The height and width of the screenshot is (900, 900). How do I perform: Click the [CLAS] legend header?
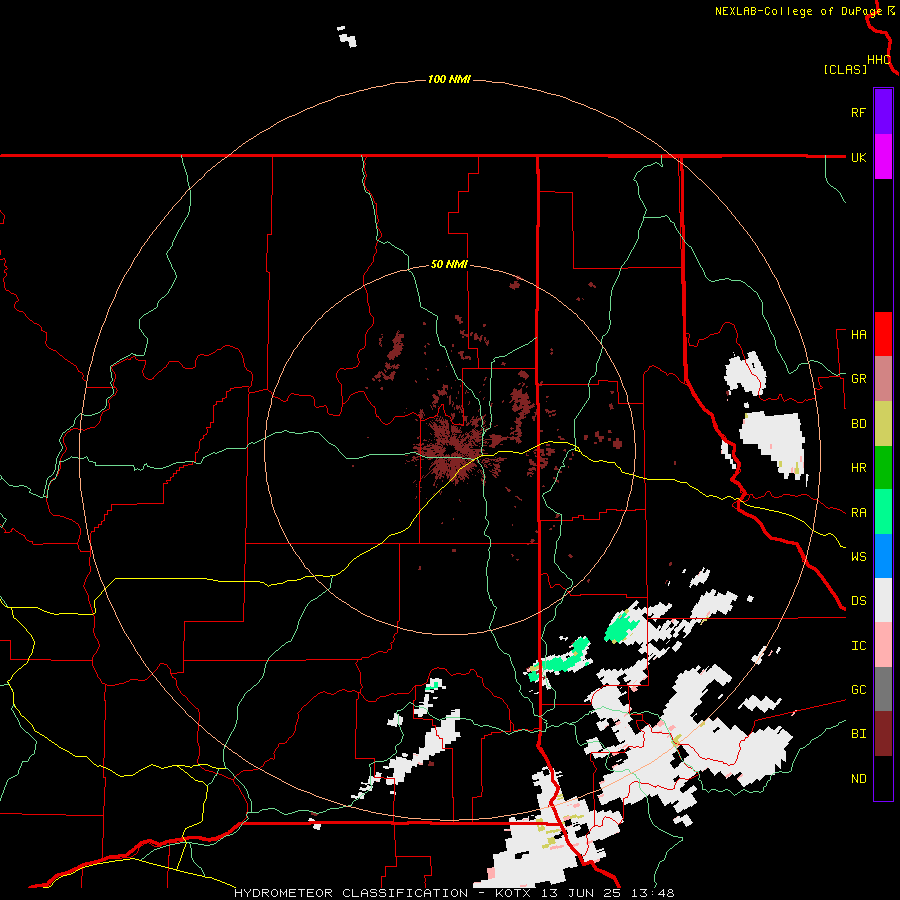point(845,70)
